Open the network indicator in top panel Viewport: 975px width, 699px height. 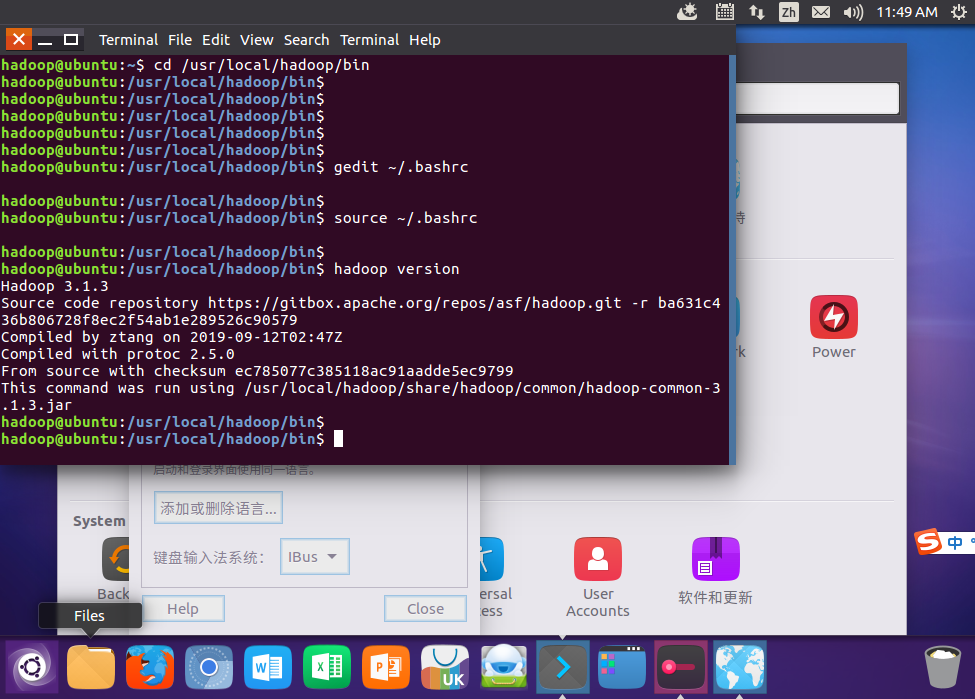click(757, 12)
